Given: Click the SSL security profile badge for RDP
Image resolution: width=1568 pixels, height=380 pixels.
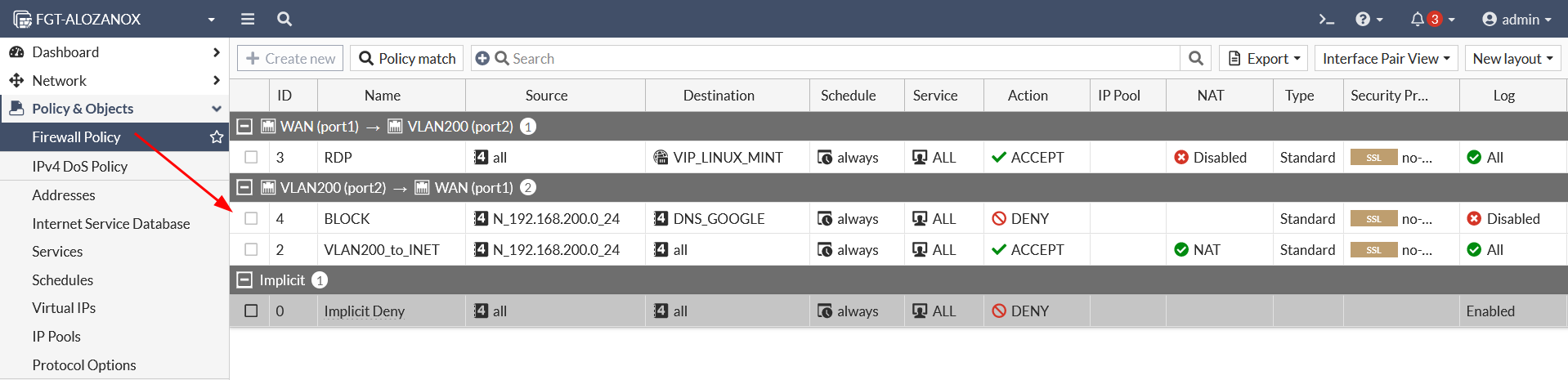Looking at the screenshot, I should click(1373, 158).
